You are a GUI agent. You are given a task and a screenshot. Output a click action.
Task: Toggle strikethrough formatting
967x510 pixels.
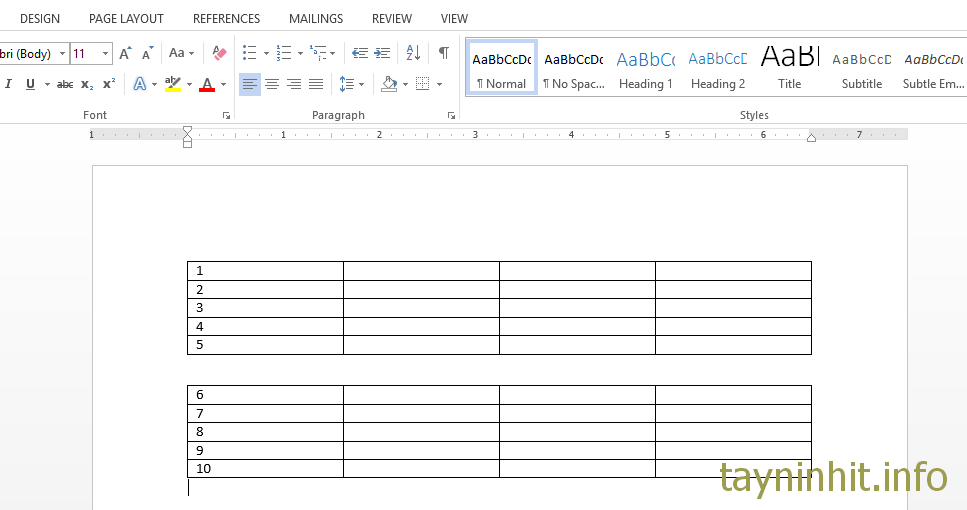(x=65, y=84)
